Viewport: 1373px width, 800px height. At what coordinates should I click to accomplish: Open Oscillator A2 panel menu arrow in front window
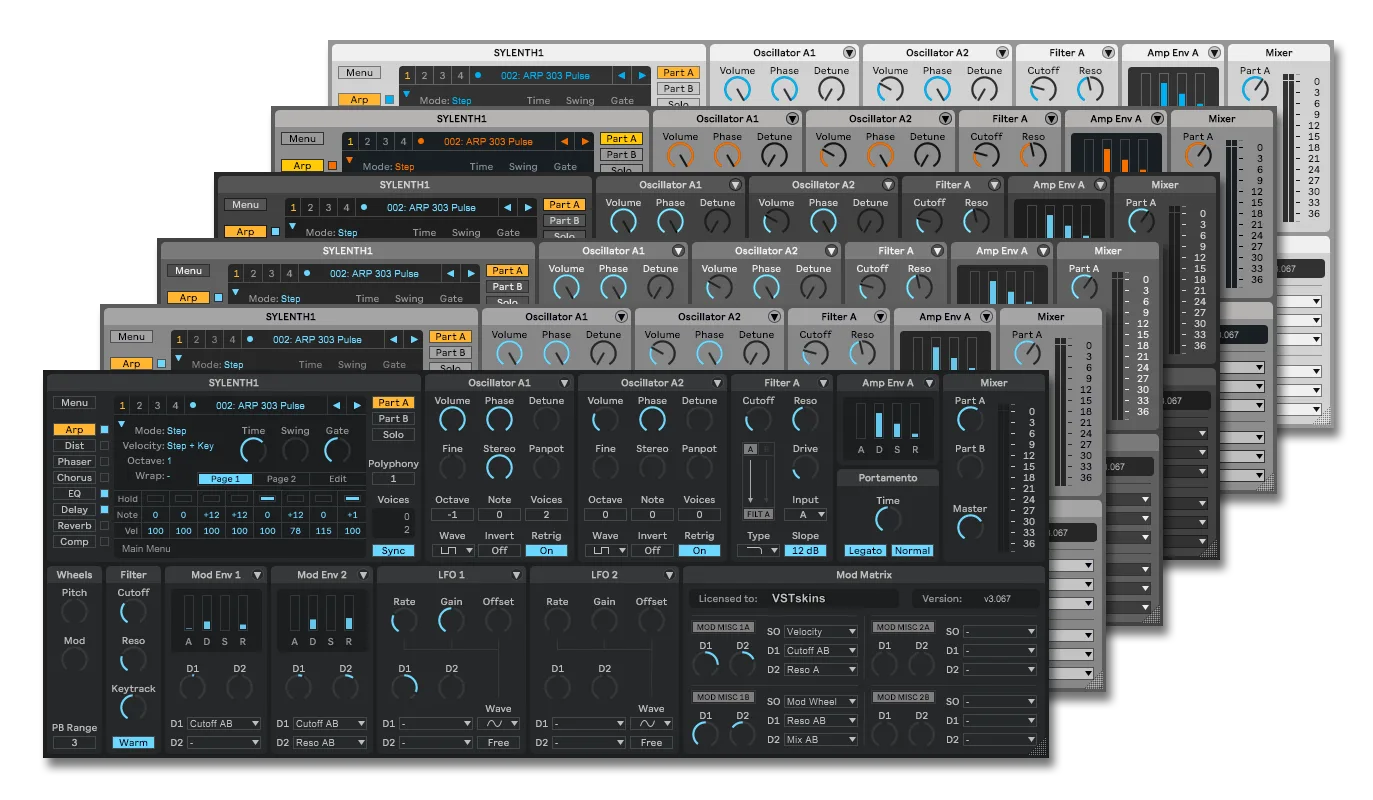(717, 383)
